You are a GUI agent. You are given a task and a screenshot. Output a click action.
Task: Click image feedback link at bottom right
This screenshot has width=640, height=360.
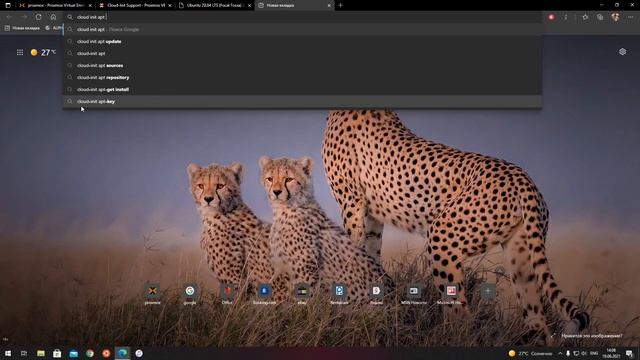point(591,336)
